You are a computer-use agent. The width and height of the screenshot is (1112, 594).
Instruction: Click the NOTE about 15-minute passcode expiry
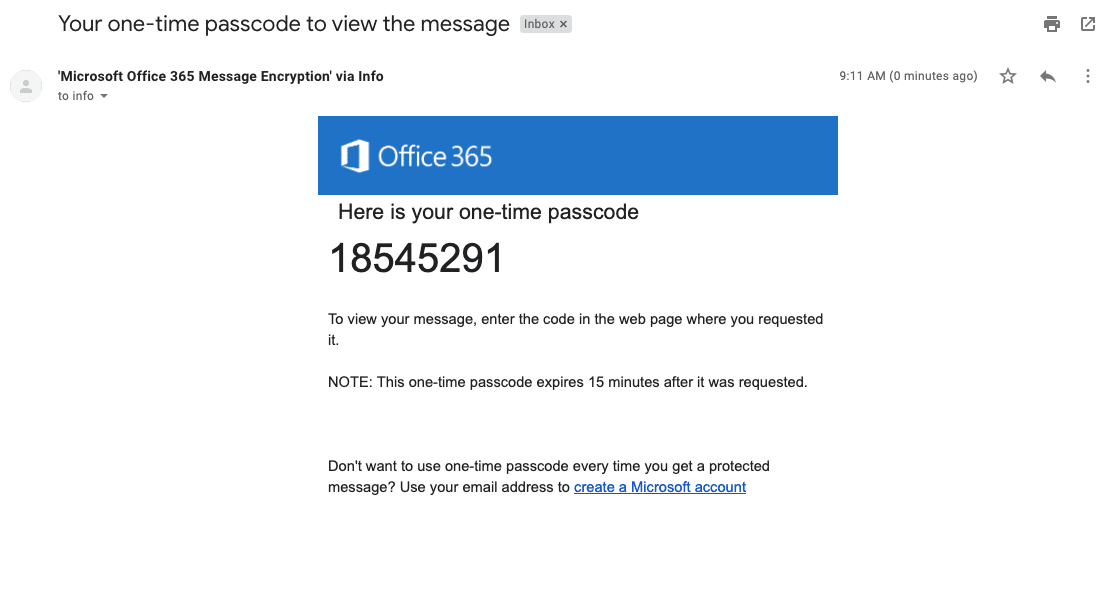(567, 382)
